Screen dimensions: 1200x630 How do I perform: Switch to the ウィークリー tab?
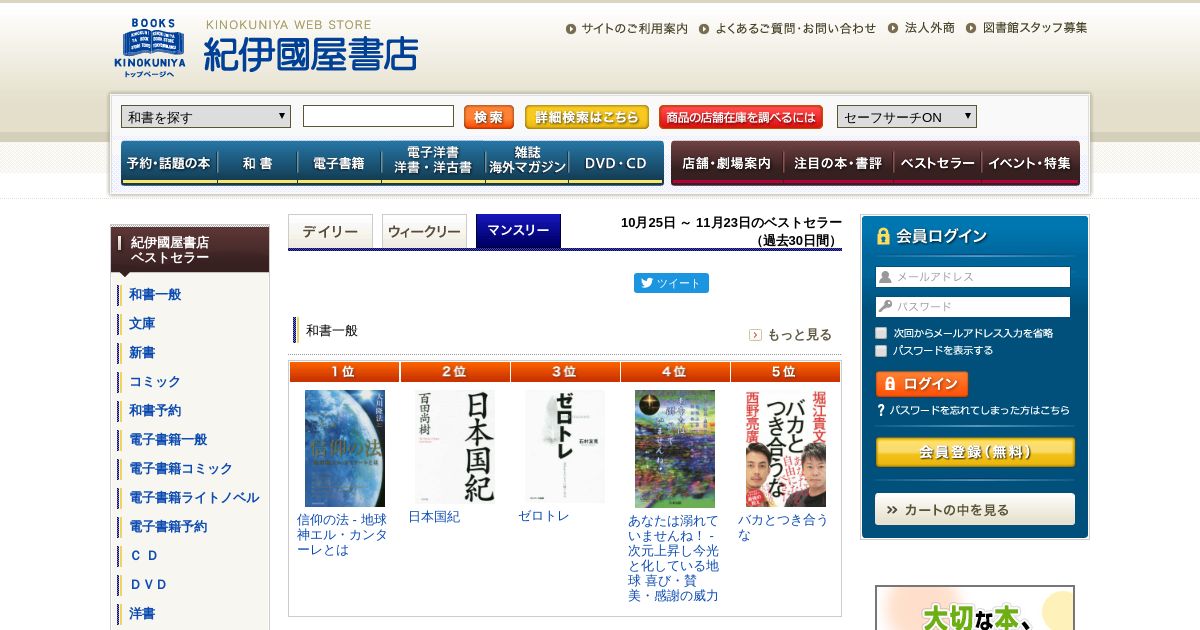pos(424,231)
